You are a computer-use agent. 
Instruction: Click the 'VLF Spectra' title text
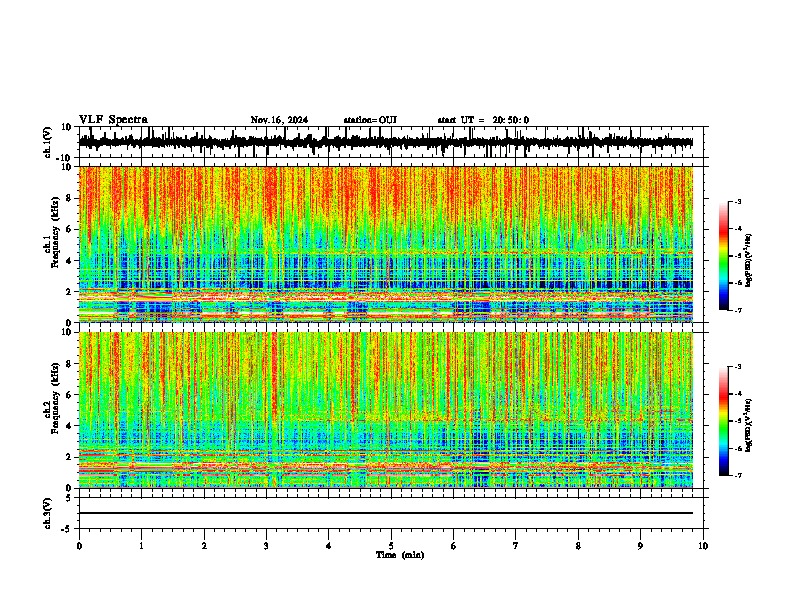[113, 120]
